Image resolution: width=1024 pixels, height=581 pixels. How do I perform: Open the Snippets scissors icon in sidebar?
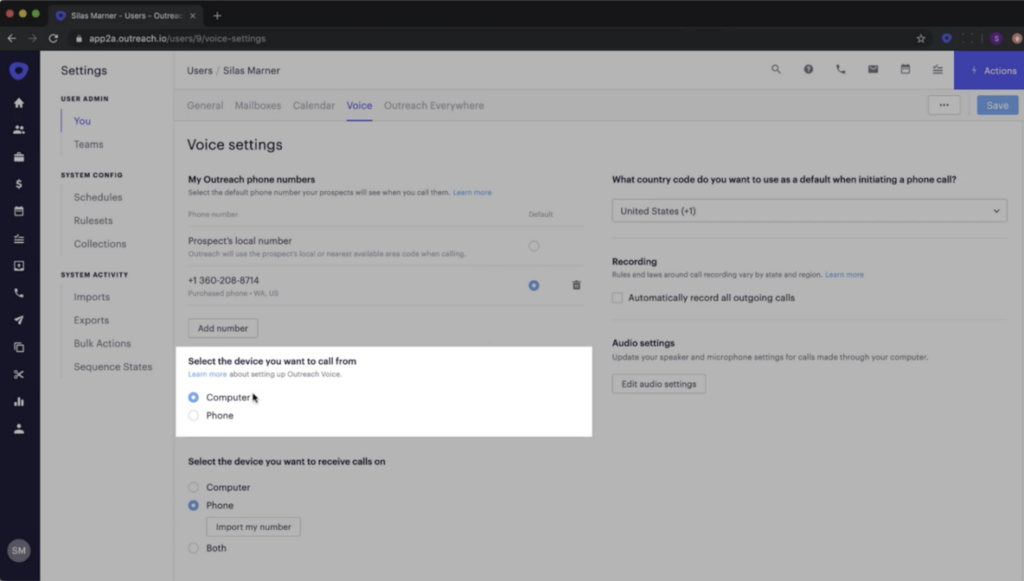coord(19,375)
